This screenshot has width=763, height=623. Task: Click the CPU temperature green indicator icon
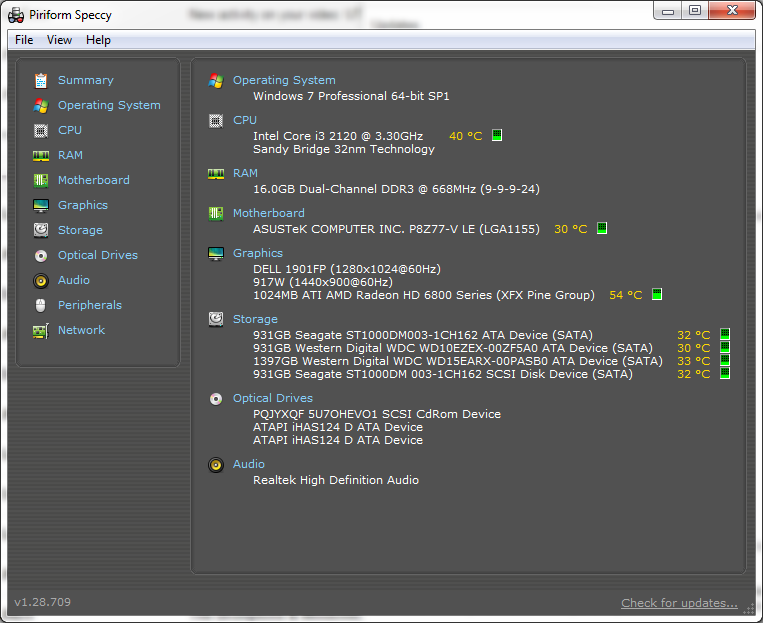497,135
